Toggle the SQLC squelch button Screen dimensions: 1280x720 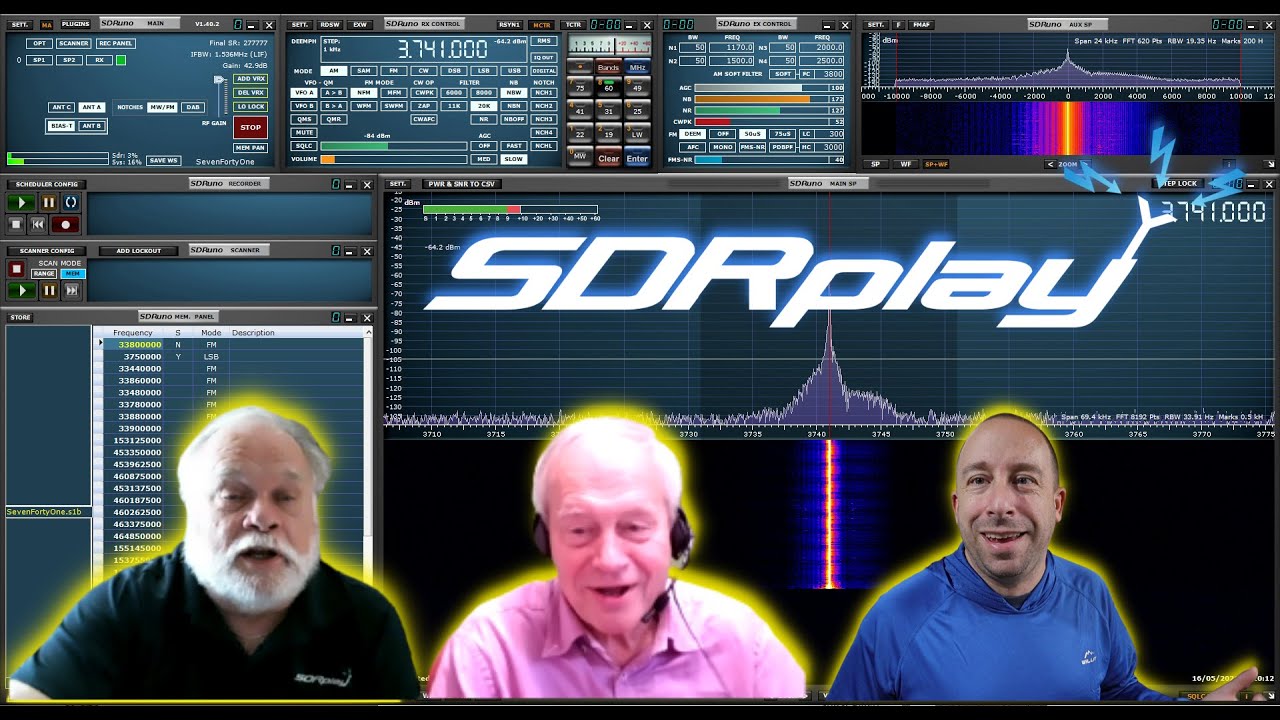[304, 145]
